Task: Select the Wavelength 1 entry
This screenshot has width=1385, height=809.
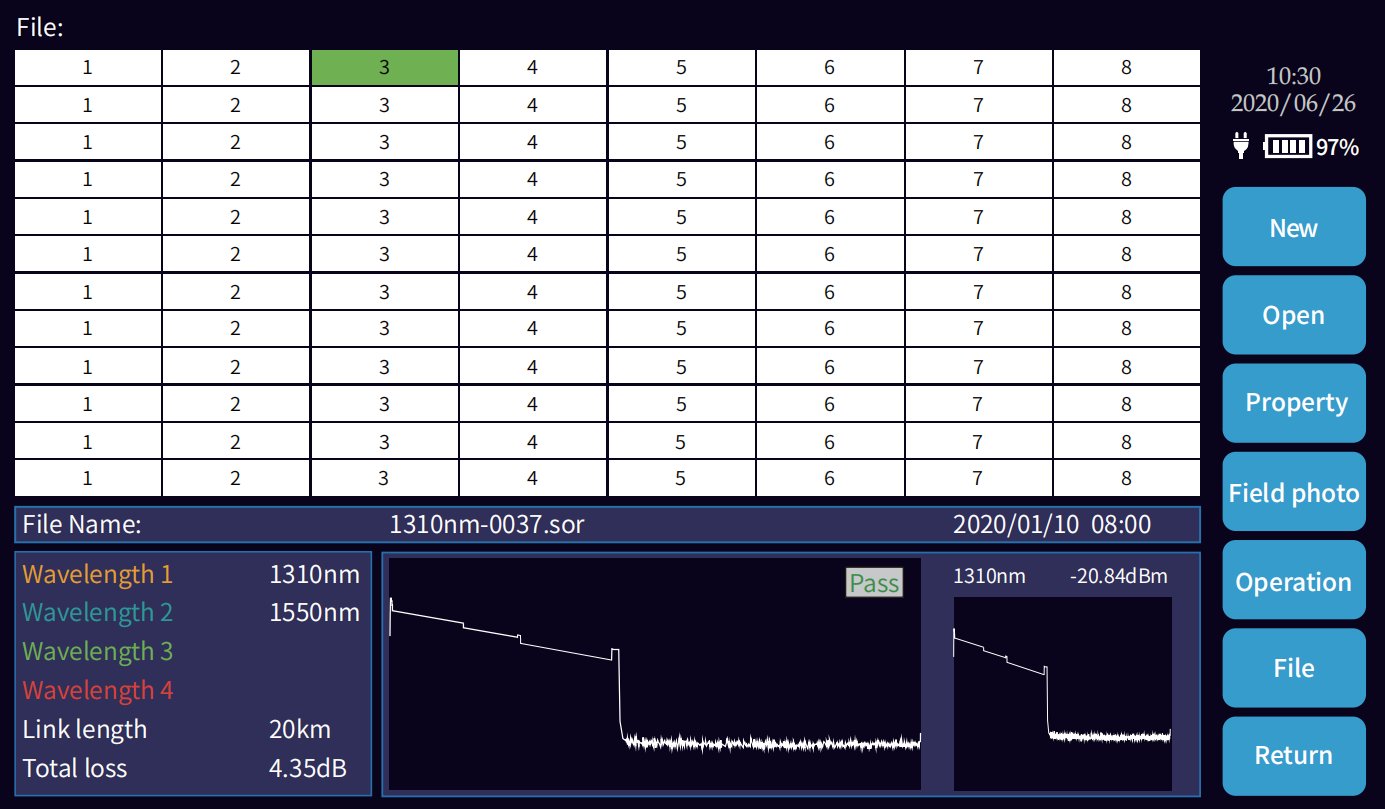Action: tap(97, 574)
